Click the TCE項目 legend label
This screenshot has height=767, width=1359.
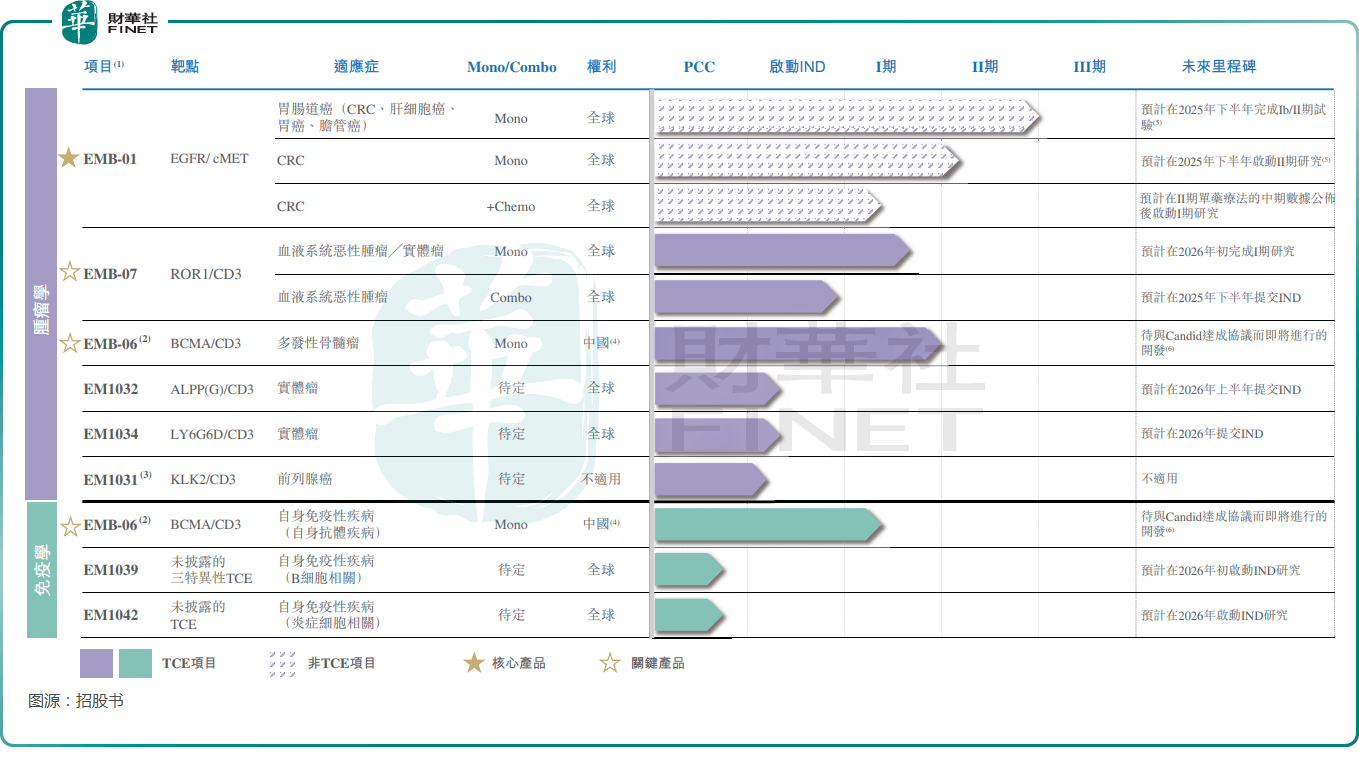pos(189,663)
